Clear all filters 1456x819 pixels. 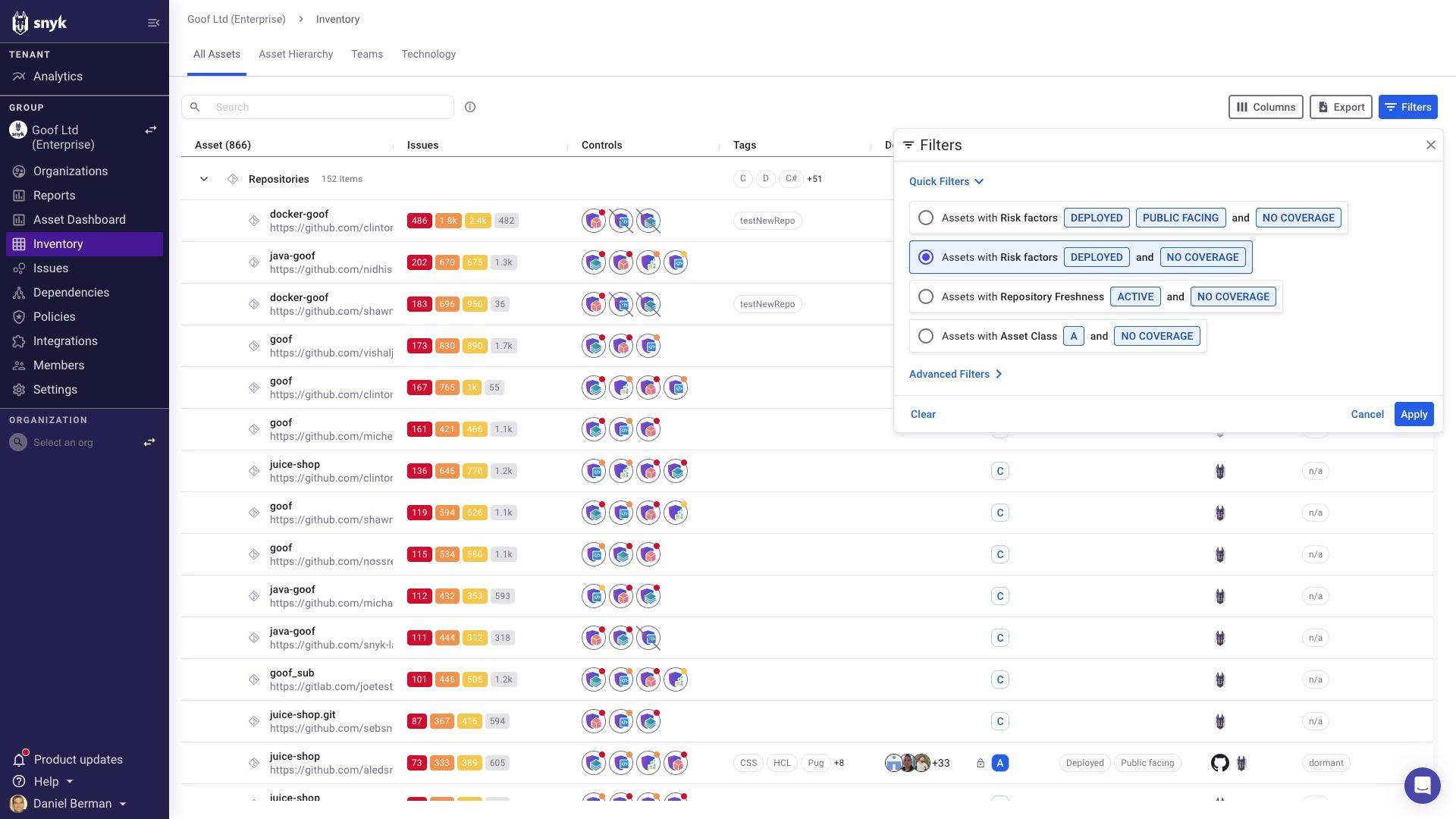[x=923, y=414]
